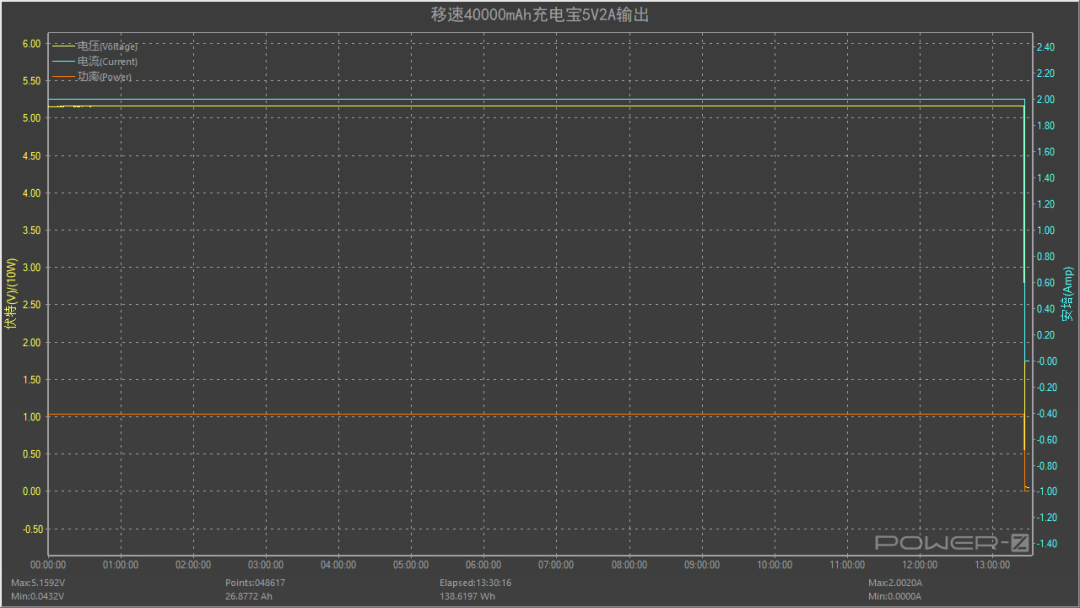Click the 1.50 voltage axis label
Image resolution: width=1080 pixels, height=608 pixels.
coord(32,379)
